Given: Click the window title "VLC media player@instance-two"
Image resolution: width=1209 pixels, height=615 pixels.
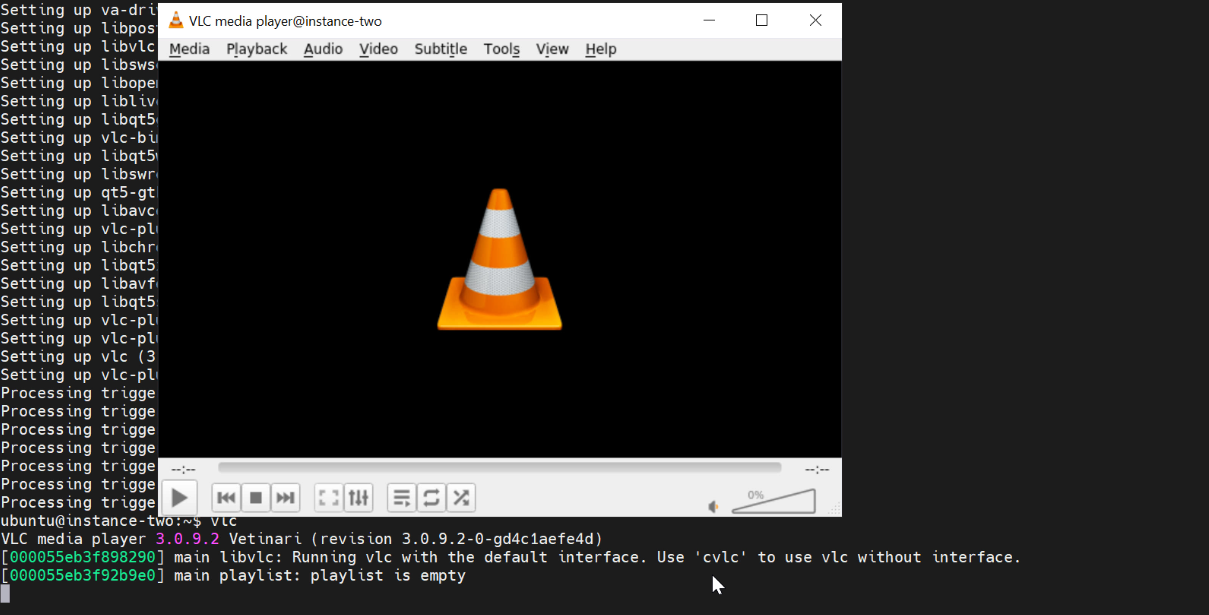Looking at the screenshot, I should click(x=285, y=21).
